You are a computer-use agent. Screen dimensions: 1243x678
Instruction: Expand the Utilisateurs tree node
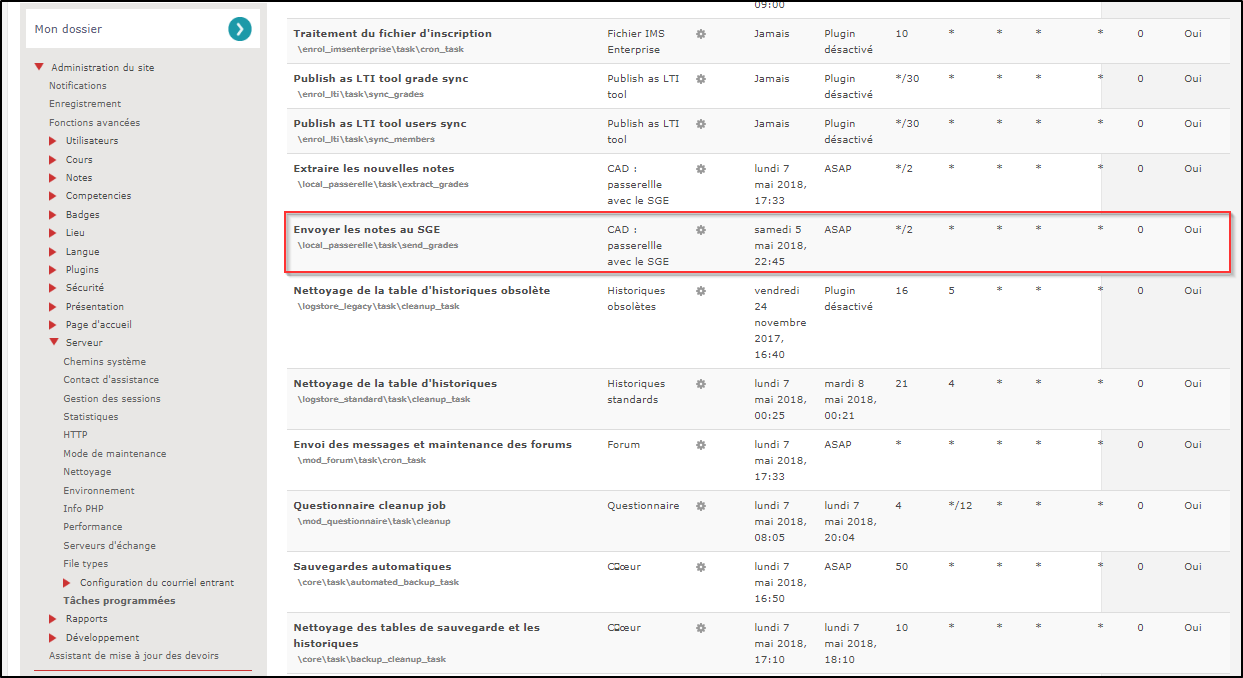click(53, 141)
